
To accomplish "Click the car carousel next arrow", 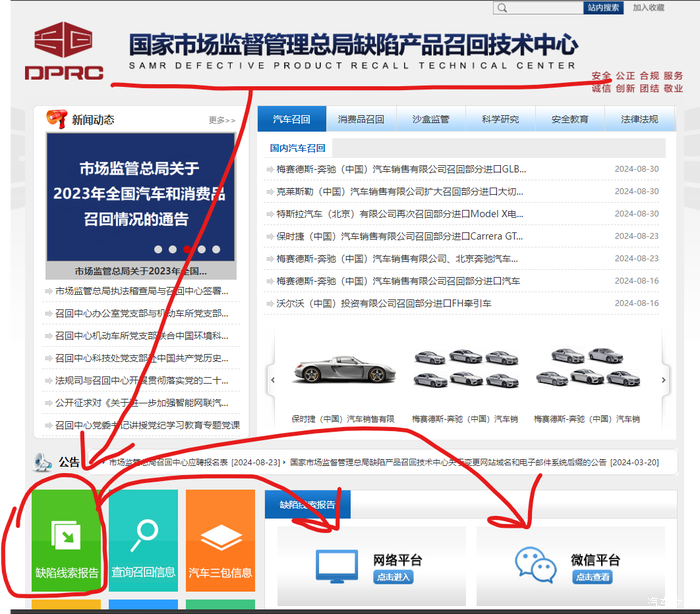I will pyautogui.click(x=663, y=380).
